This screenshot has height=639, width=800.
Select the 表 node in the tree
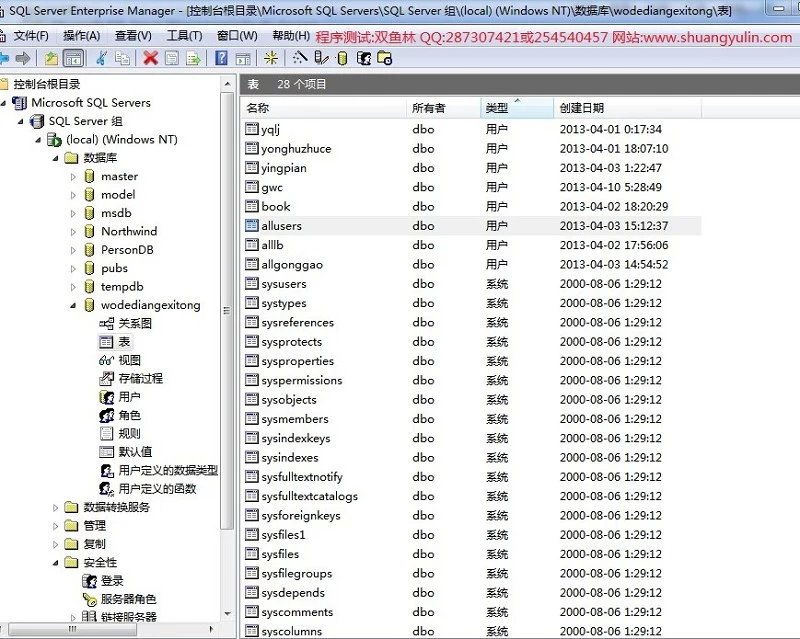pos(124,341)
